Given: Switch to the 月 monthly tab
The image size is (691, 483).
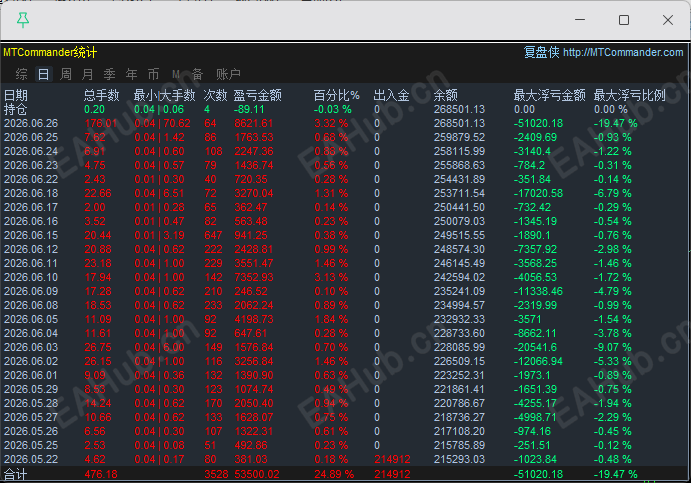Looking at the screenshot, I should [88, 74].
